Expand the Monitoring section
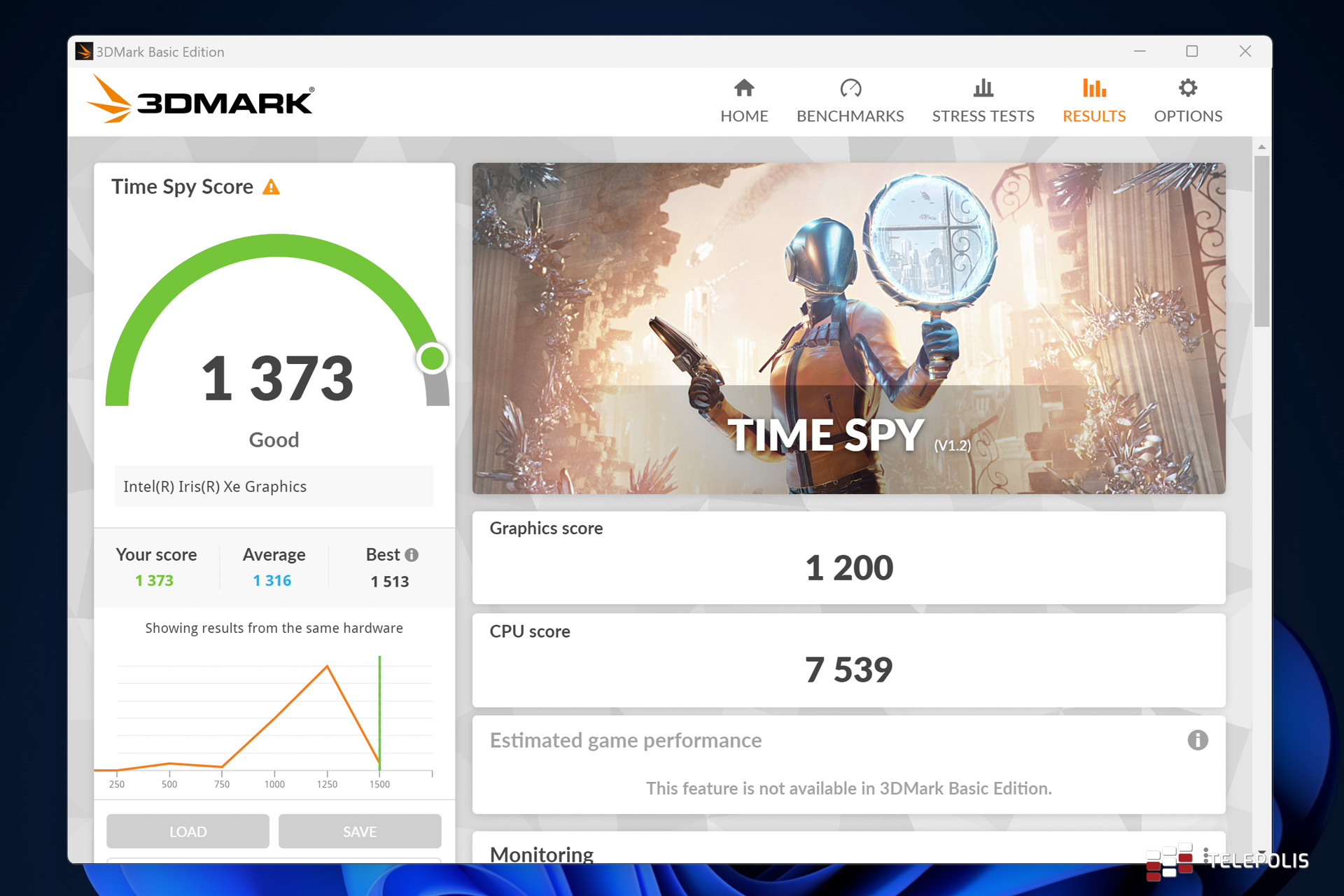1344x896 pixels. coord(542,854)
